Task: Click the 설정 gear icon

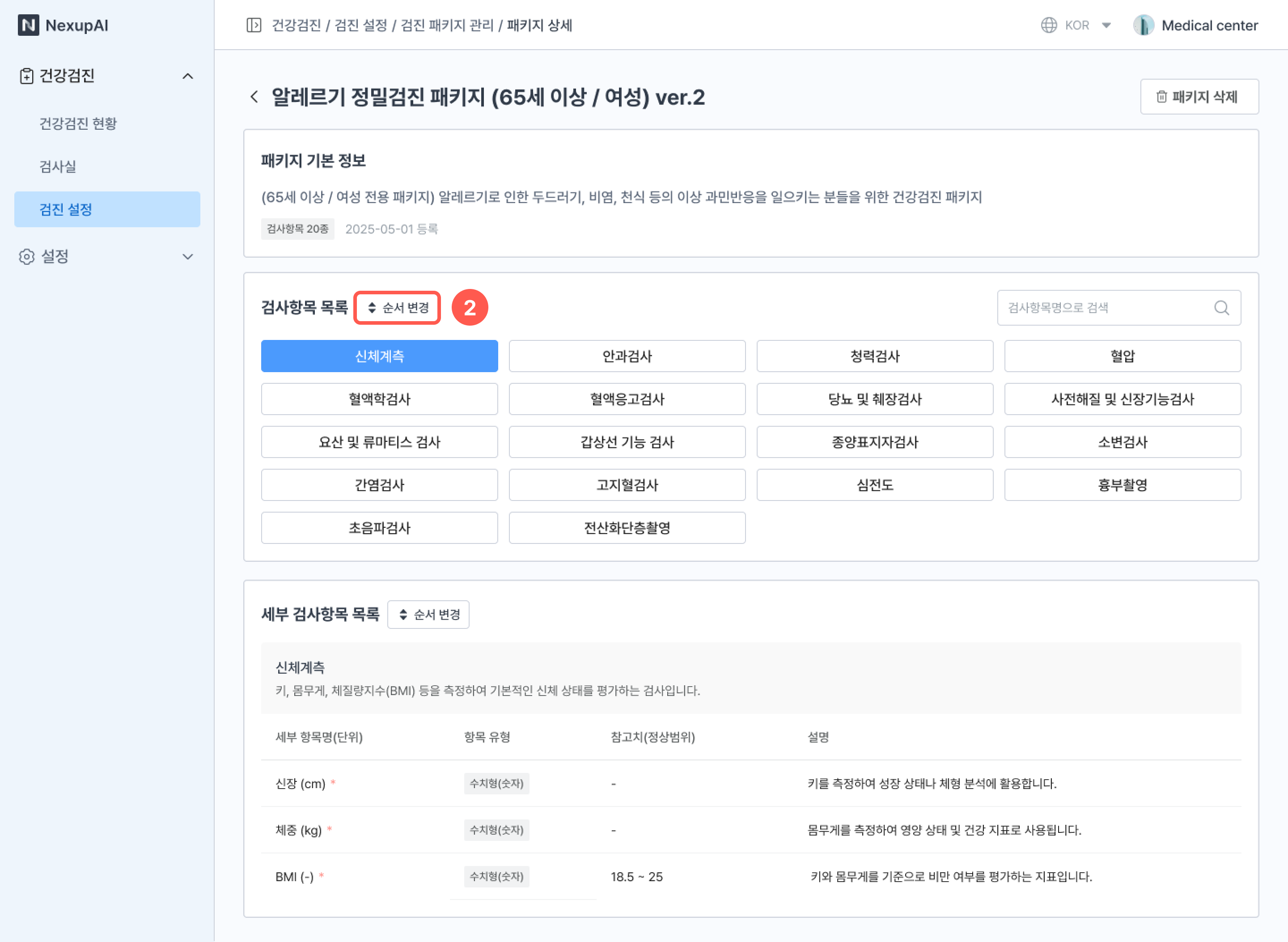Action: click(26, 257)
